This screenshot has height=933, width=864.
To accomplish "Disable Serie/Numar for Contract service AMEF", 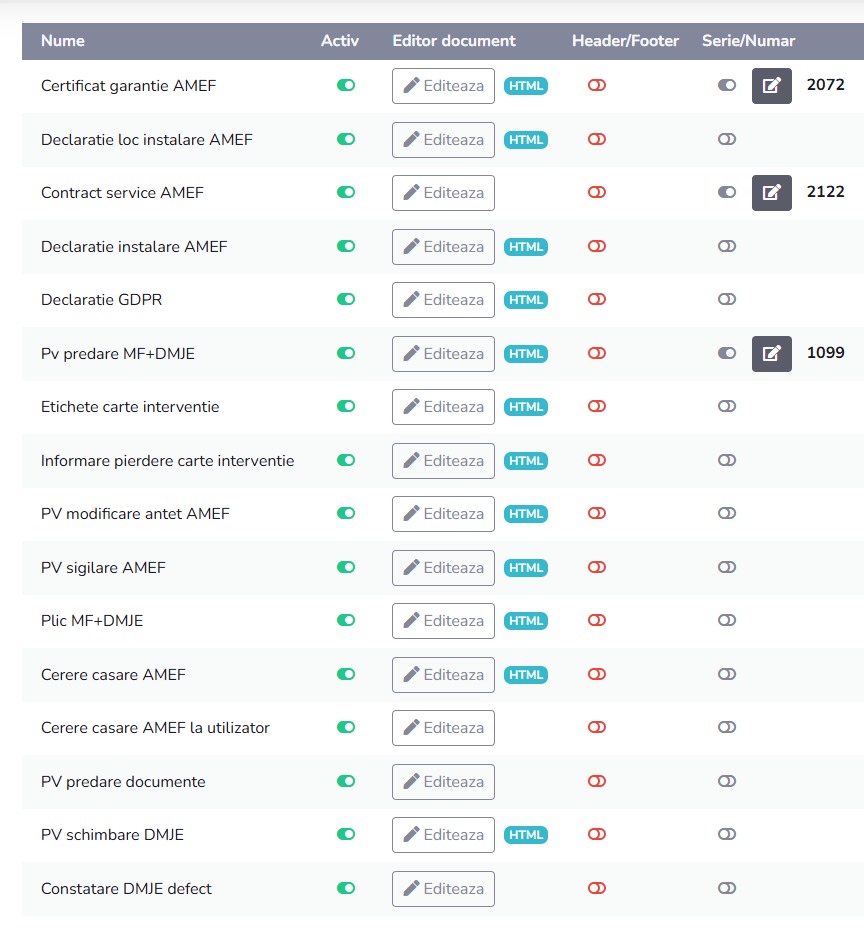I will [727, 193].
